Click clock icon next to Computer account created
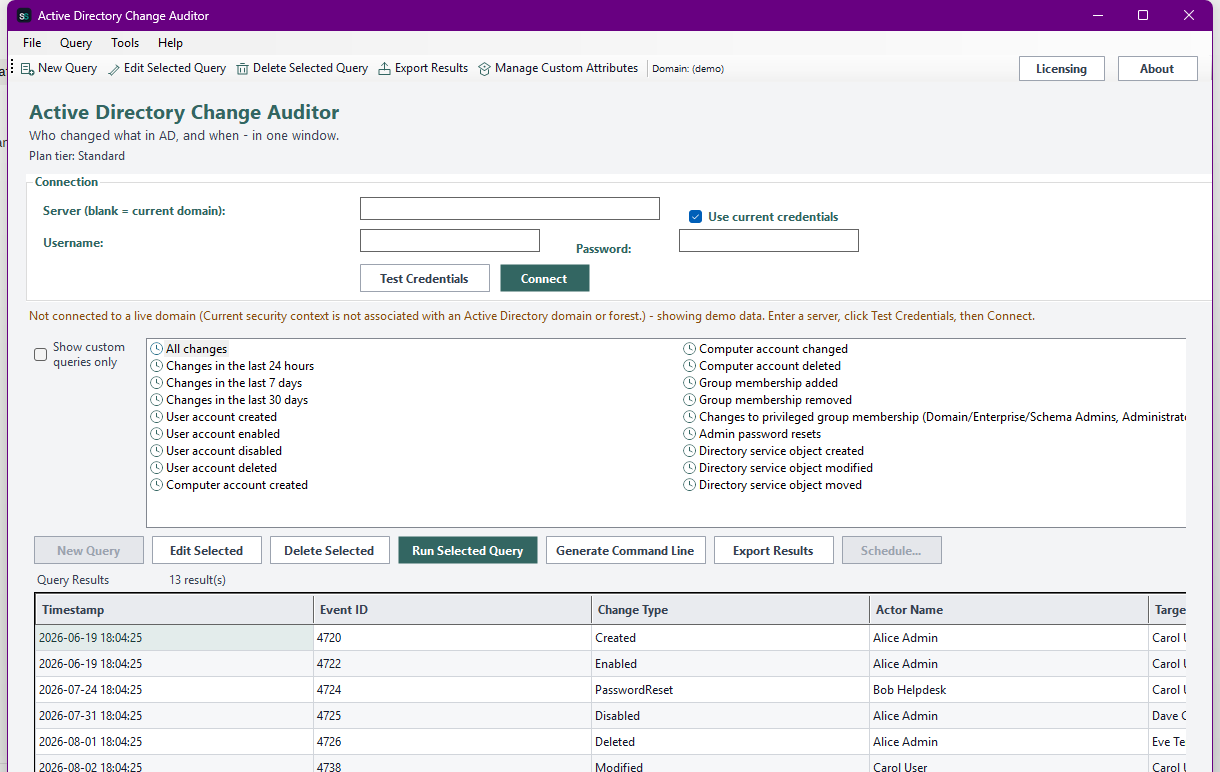Image resolution: width=1220 pixels, height=772 pixels. 157,485
